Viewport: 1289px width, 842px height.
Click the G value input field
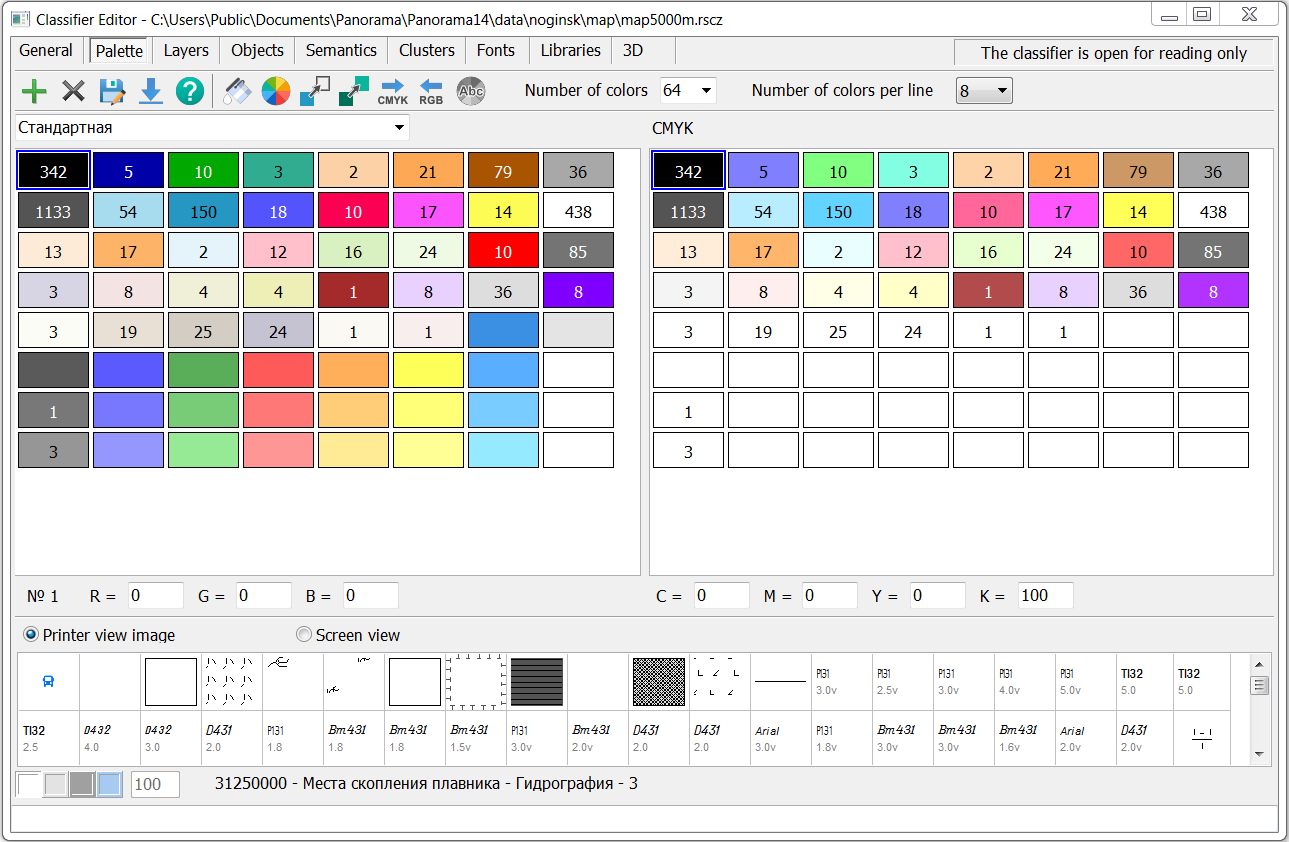pyautogui.click(x=263, y=596)
